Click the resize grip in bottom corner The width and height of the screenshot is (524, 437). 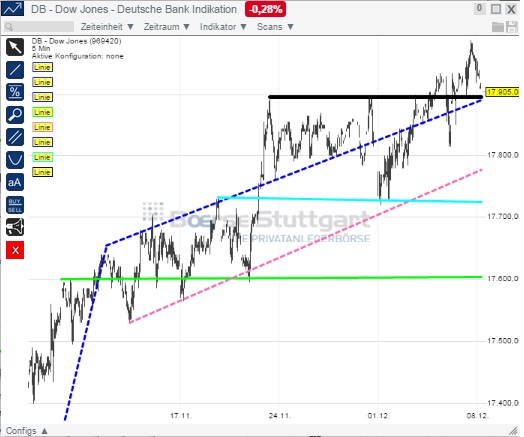[x=512, y=431]
